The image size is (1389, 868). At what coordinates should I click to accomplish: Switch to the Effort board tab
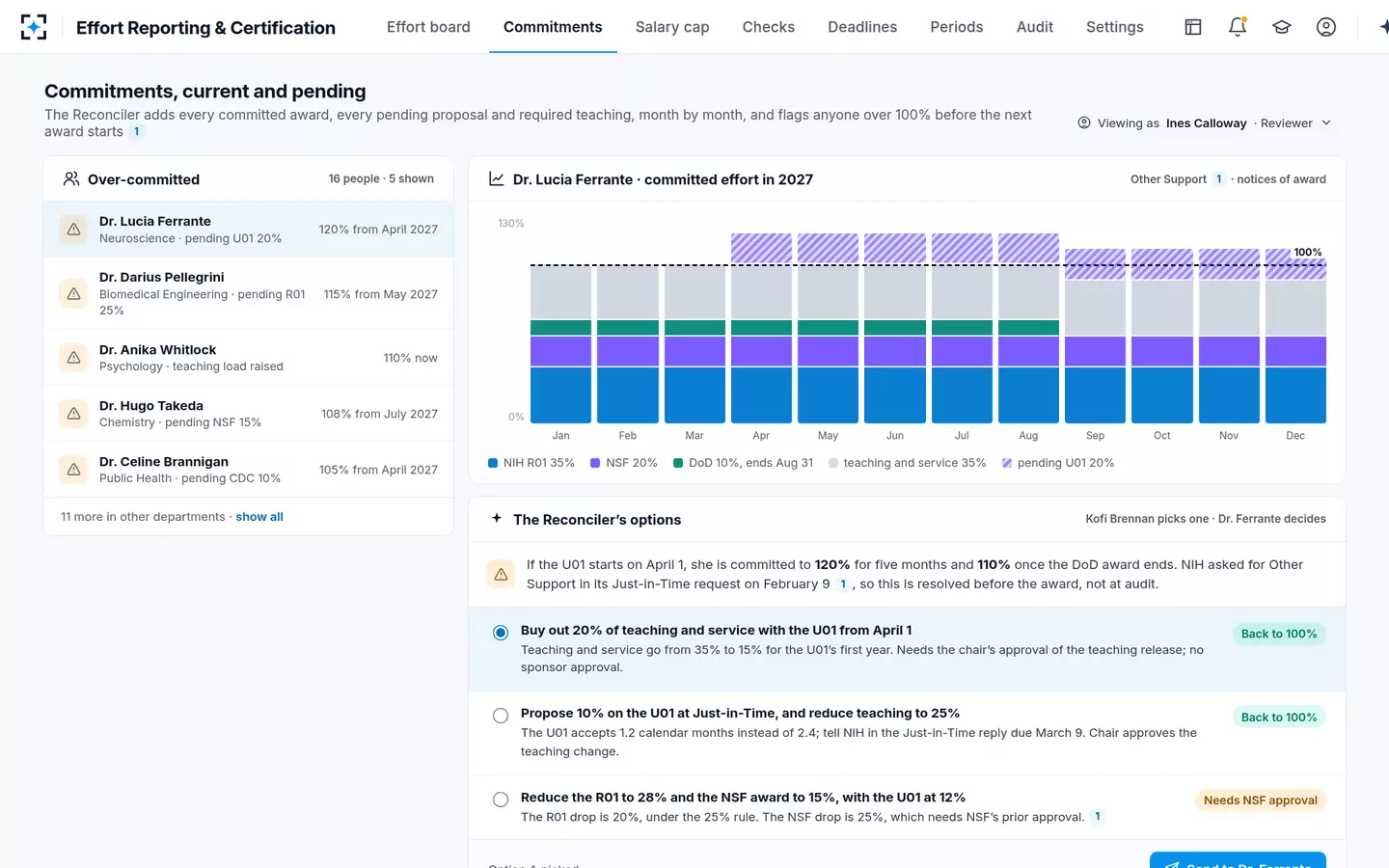(428, 27)
